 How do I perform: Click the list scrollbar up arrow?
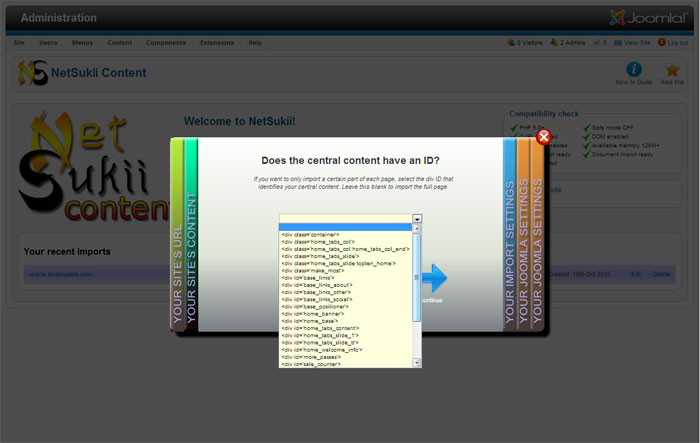tap(417, 229)
